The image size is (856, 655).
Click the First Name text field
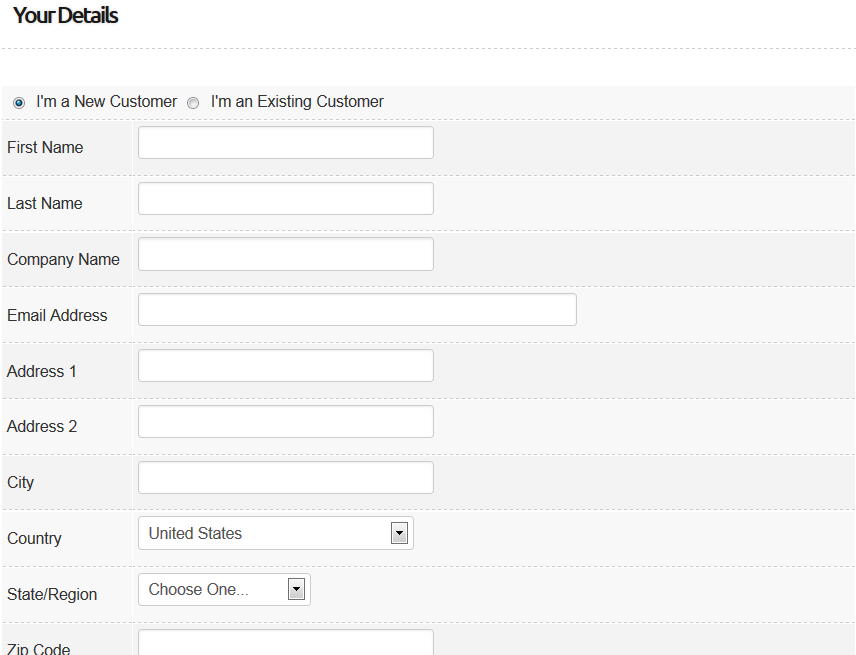(285, 143)
